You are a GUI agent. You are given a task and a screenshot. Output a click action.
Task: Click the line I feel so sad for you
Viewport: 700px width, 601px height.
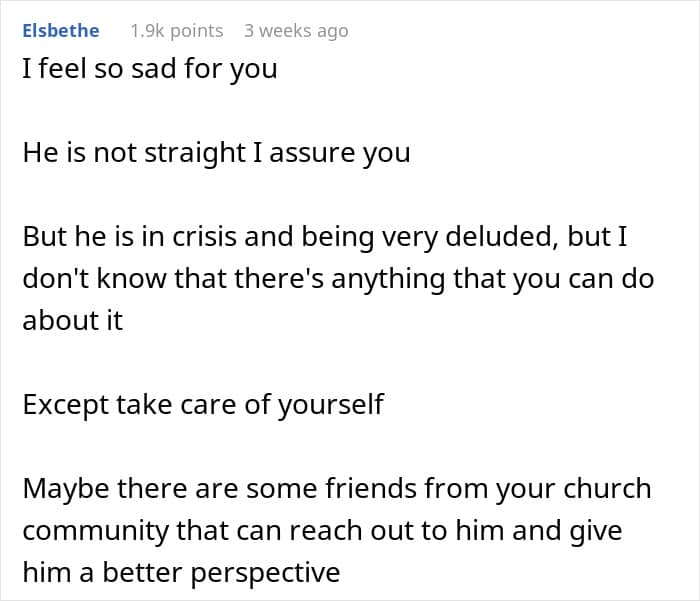(150, 69)
